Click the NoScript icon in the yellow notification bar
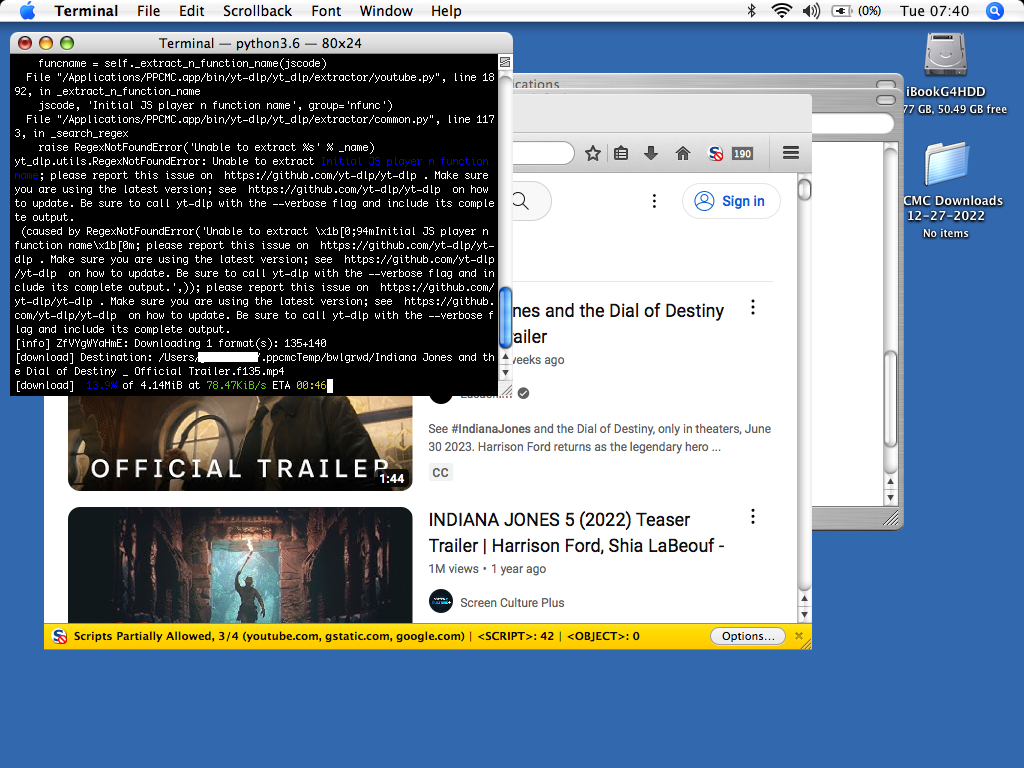This screenshot has height=768, width=1024. [x=59, y=636]
